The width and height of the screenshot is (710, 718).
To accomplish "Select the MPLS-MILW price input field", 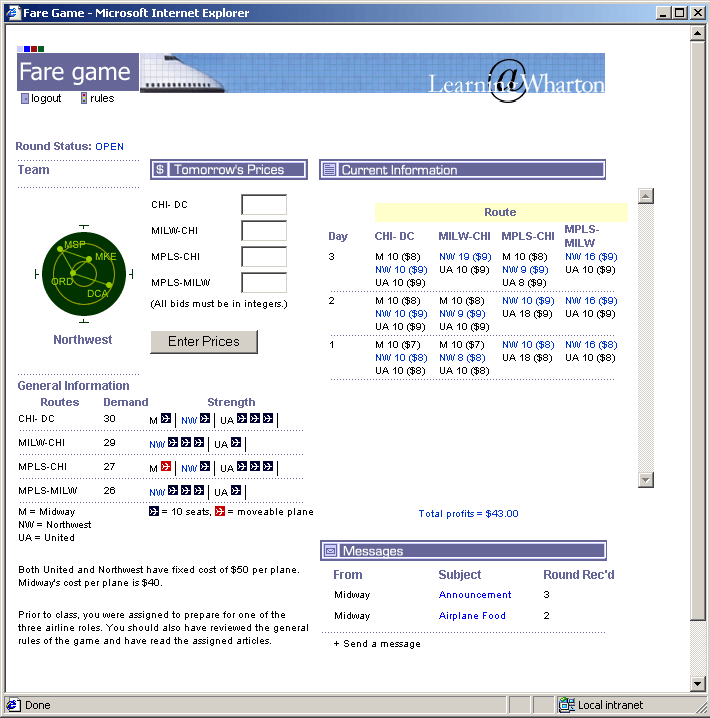I will tap(264, 283).
